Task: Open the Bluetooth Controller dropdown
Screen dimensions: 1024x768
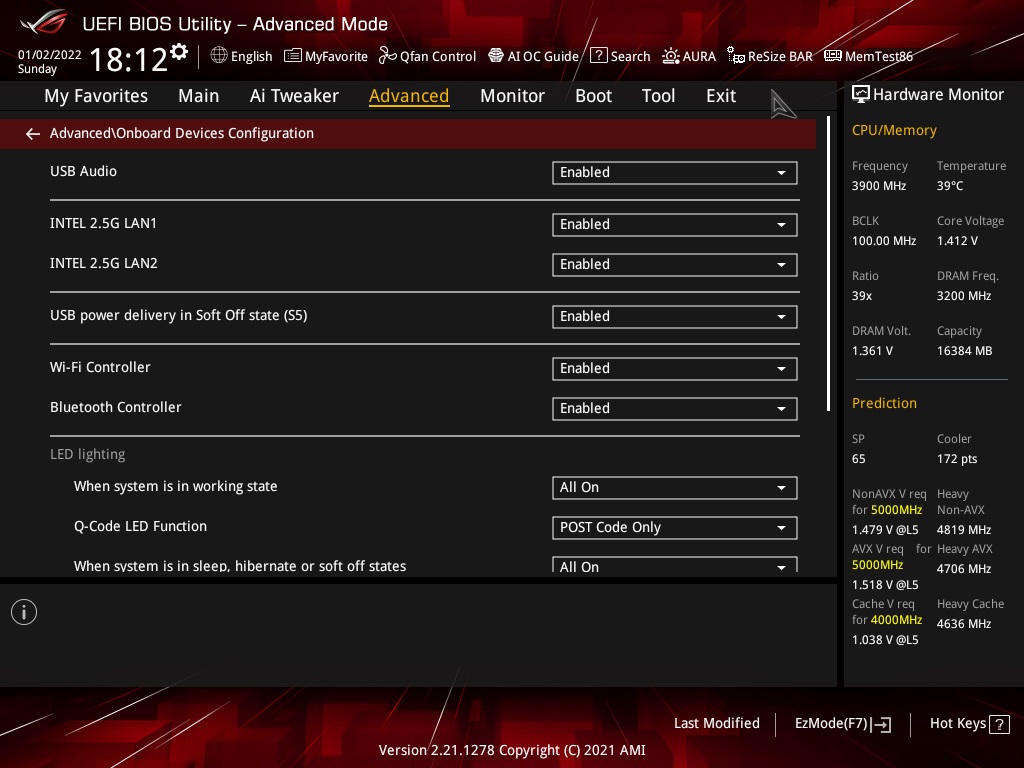Action: [674, 409]
